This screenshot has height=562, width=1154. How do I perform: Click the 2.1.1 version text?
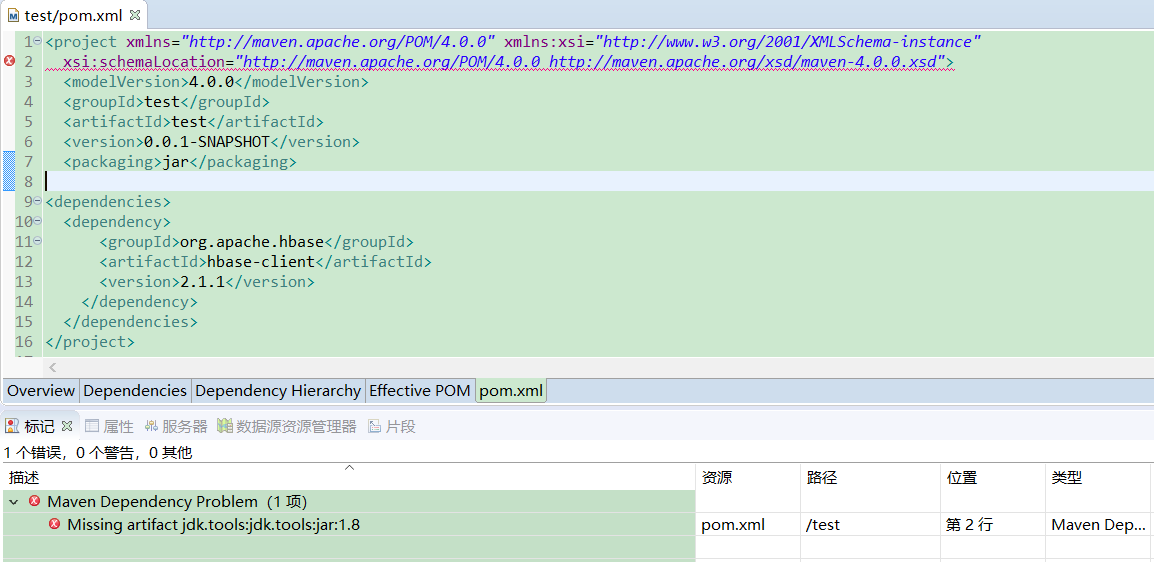tap(202, 281)
